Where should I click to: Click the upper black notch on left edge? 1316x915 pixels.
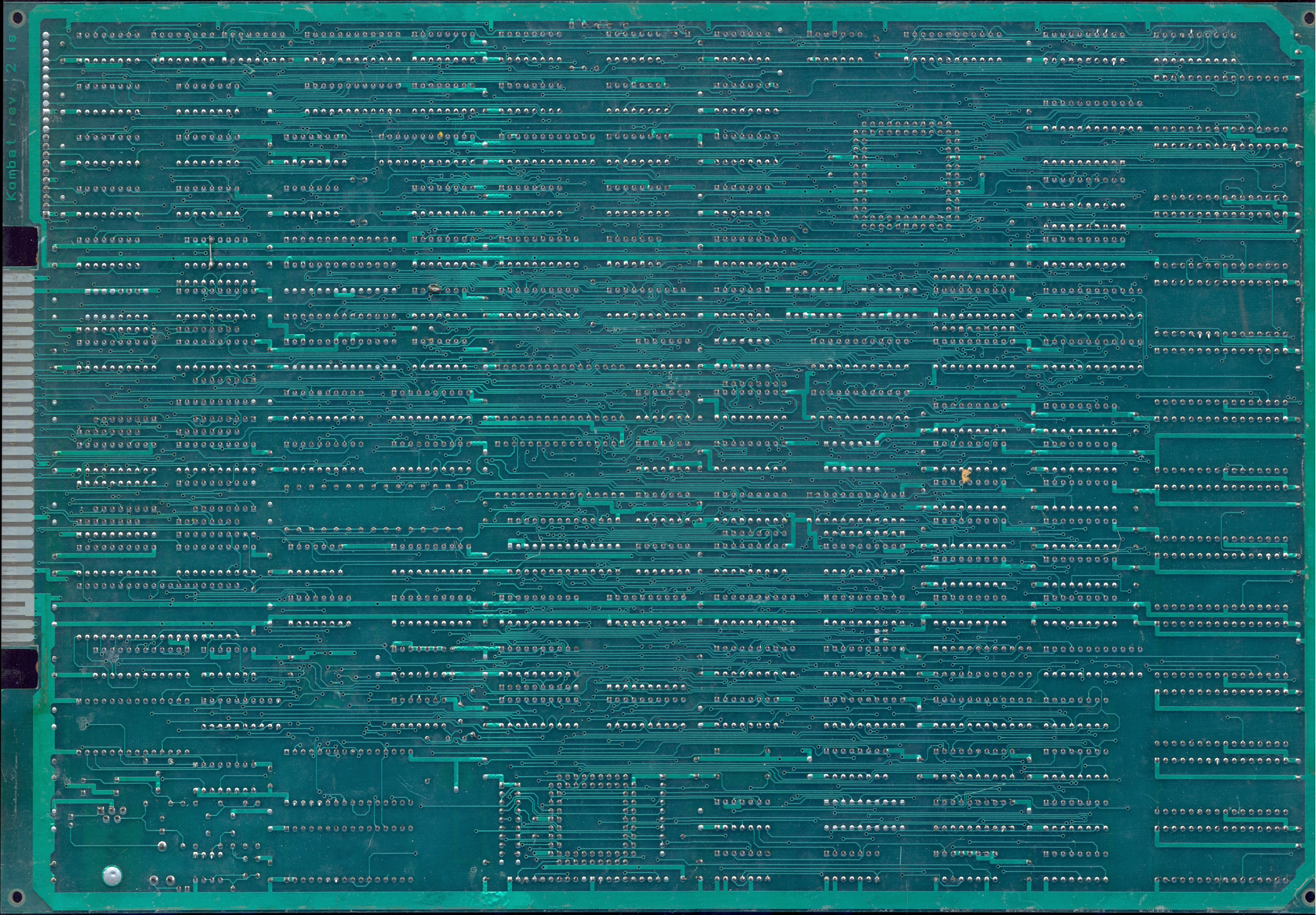pyautogui.click(x=19, y=246)
